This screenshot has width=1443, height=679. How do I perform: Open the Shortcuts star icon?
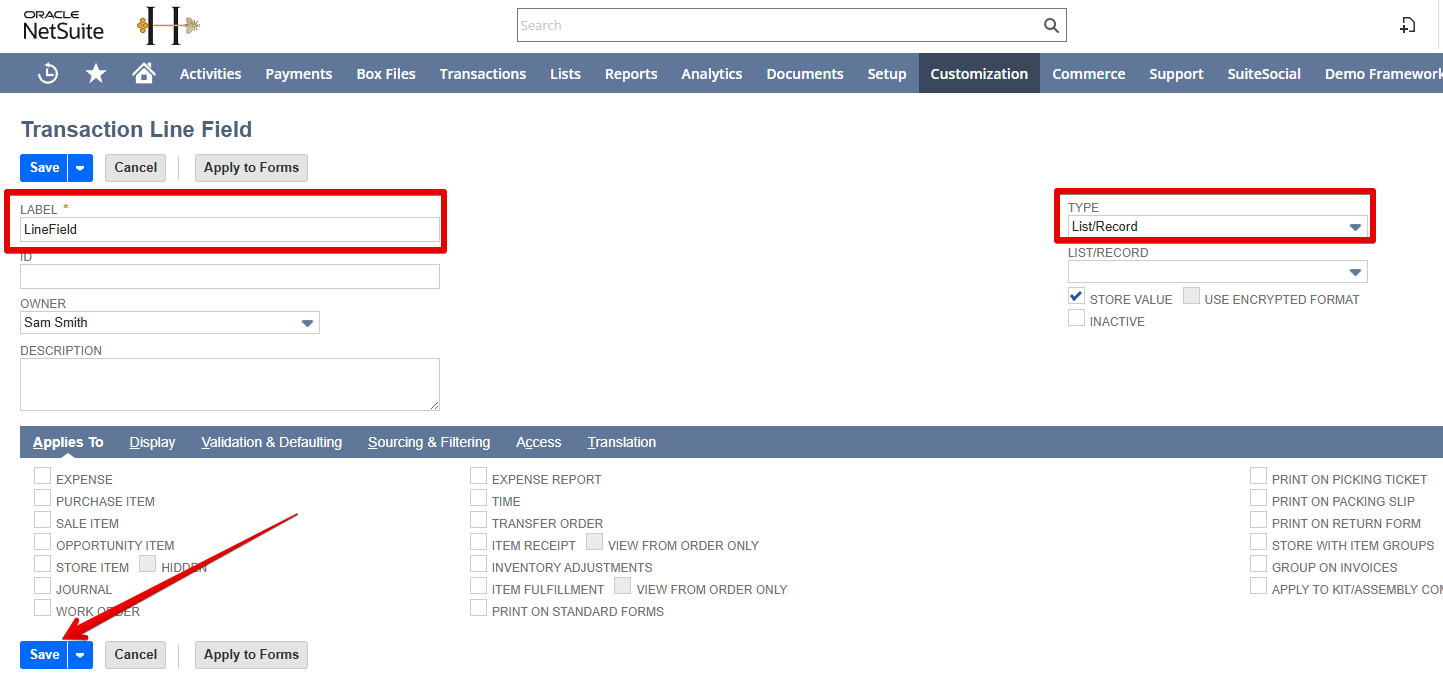tap(96, 73)
